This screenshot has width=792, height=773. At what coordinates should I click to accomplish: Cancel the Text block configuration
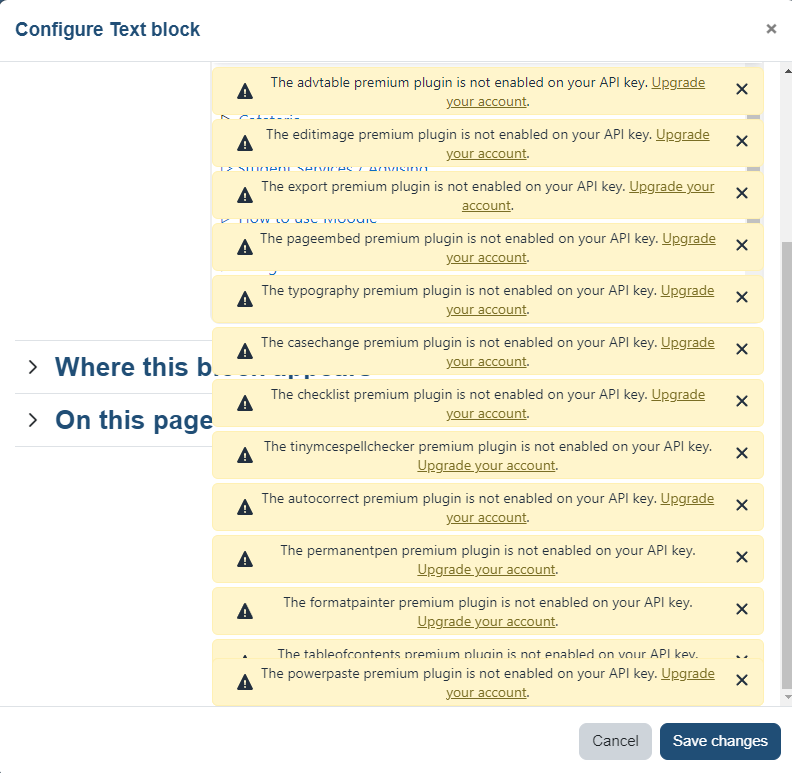click(615, 741)
